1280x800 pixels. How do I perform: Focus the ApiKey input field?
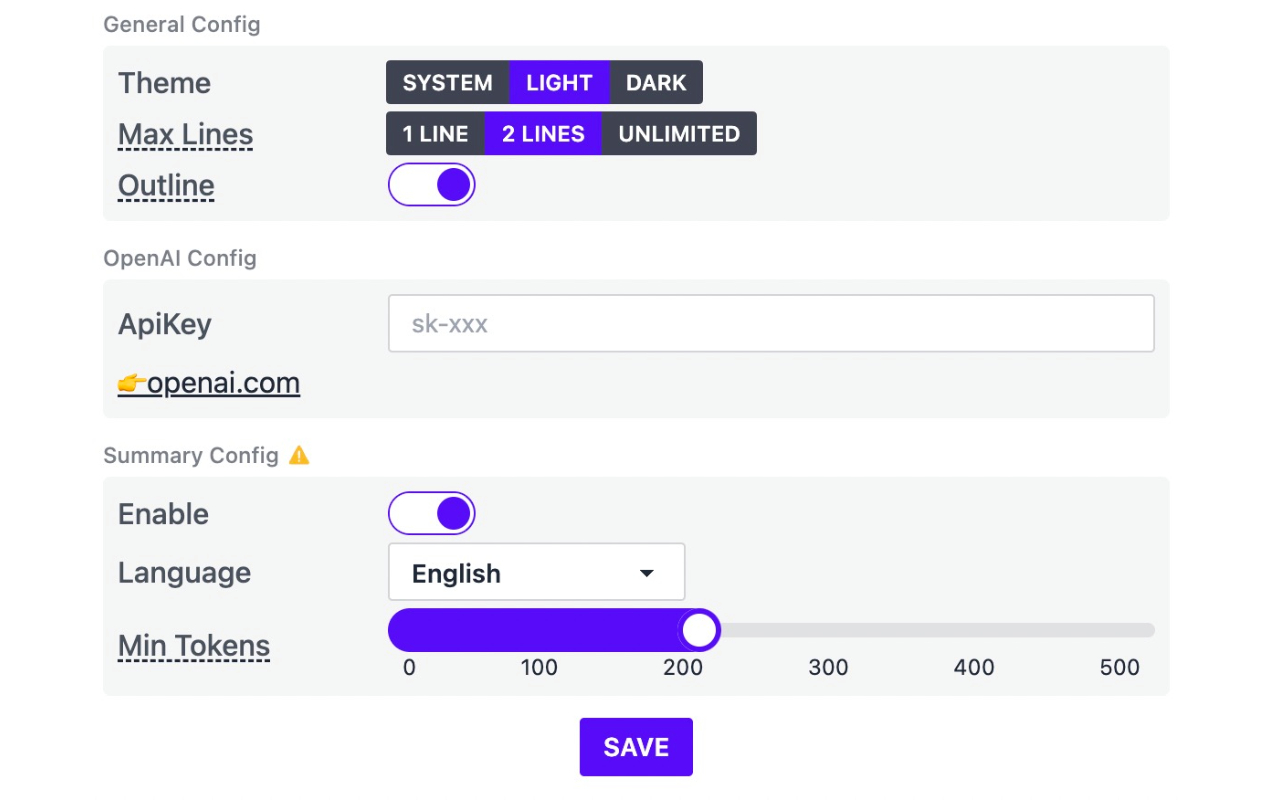[771, 324]
